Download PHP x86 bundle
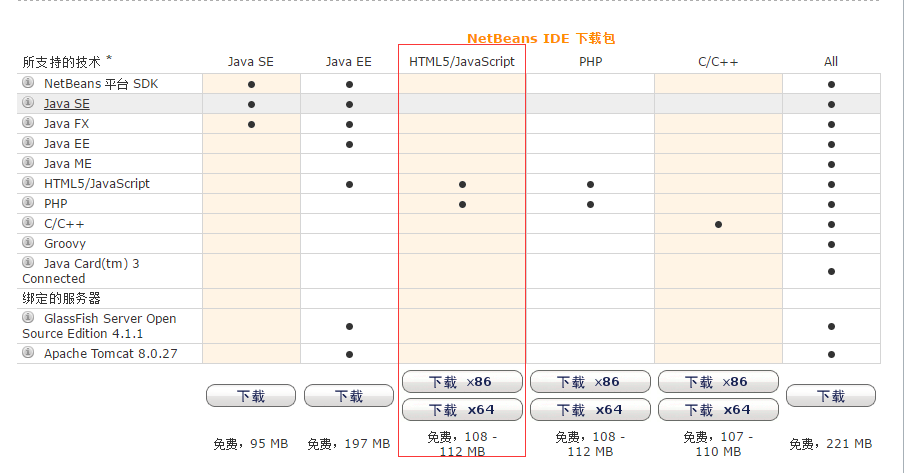 (x=590, y=382)
